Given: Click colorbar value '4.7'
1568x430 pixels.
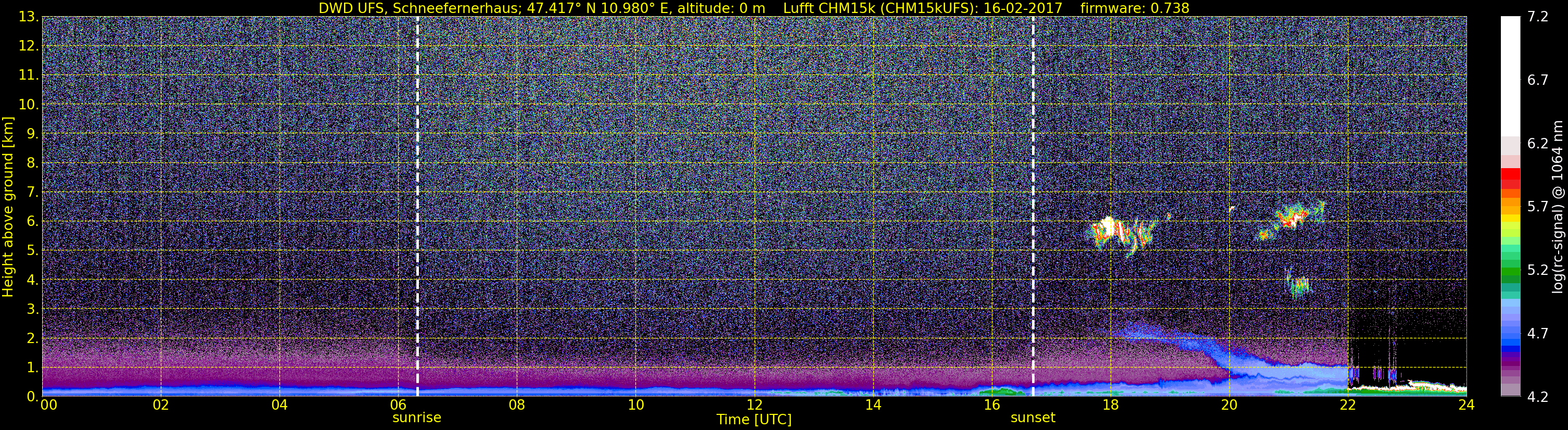Looking at the screenshot, I should (1538, 334).
